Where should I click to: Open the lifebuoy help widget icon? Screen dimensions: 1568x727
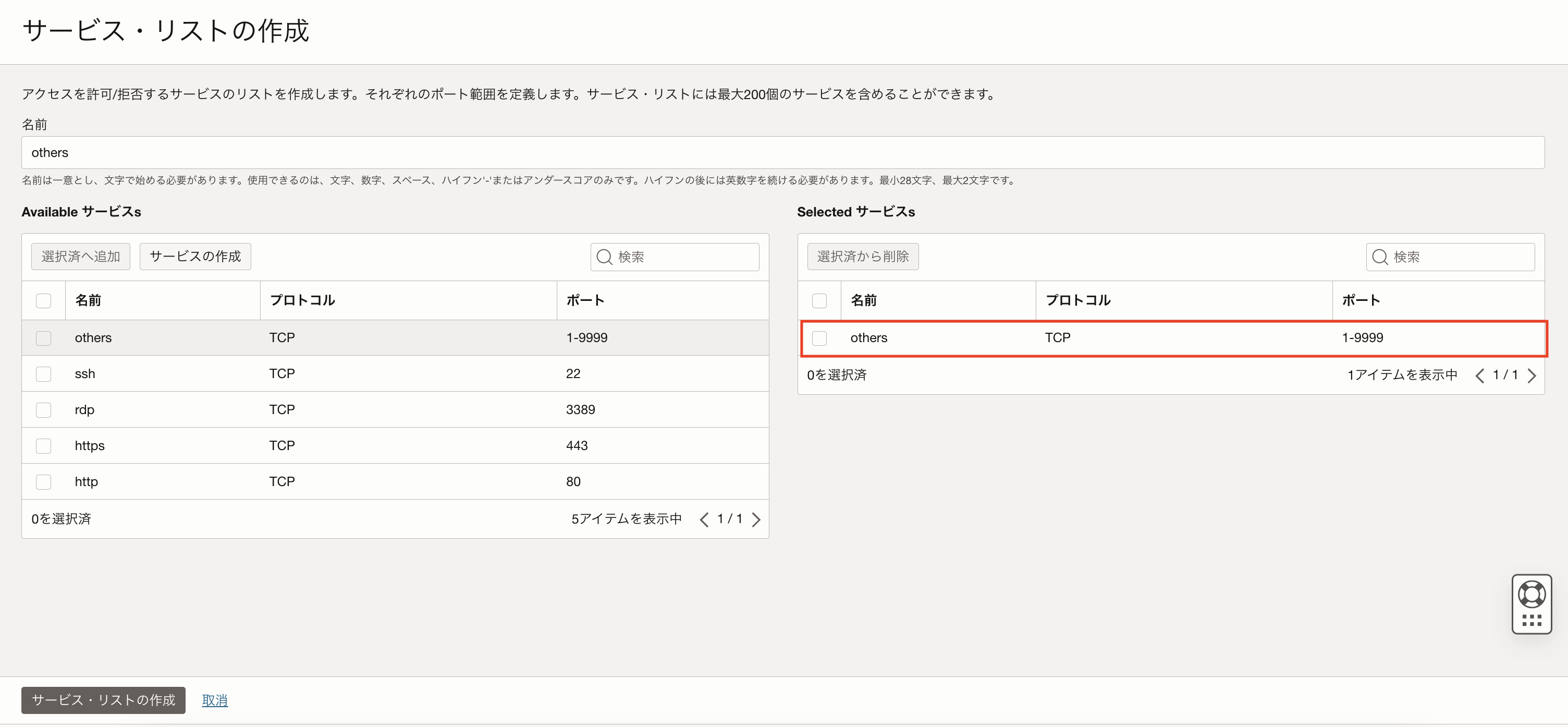pos(1532,594)
